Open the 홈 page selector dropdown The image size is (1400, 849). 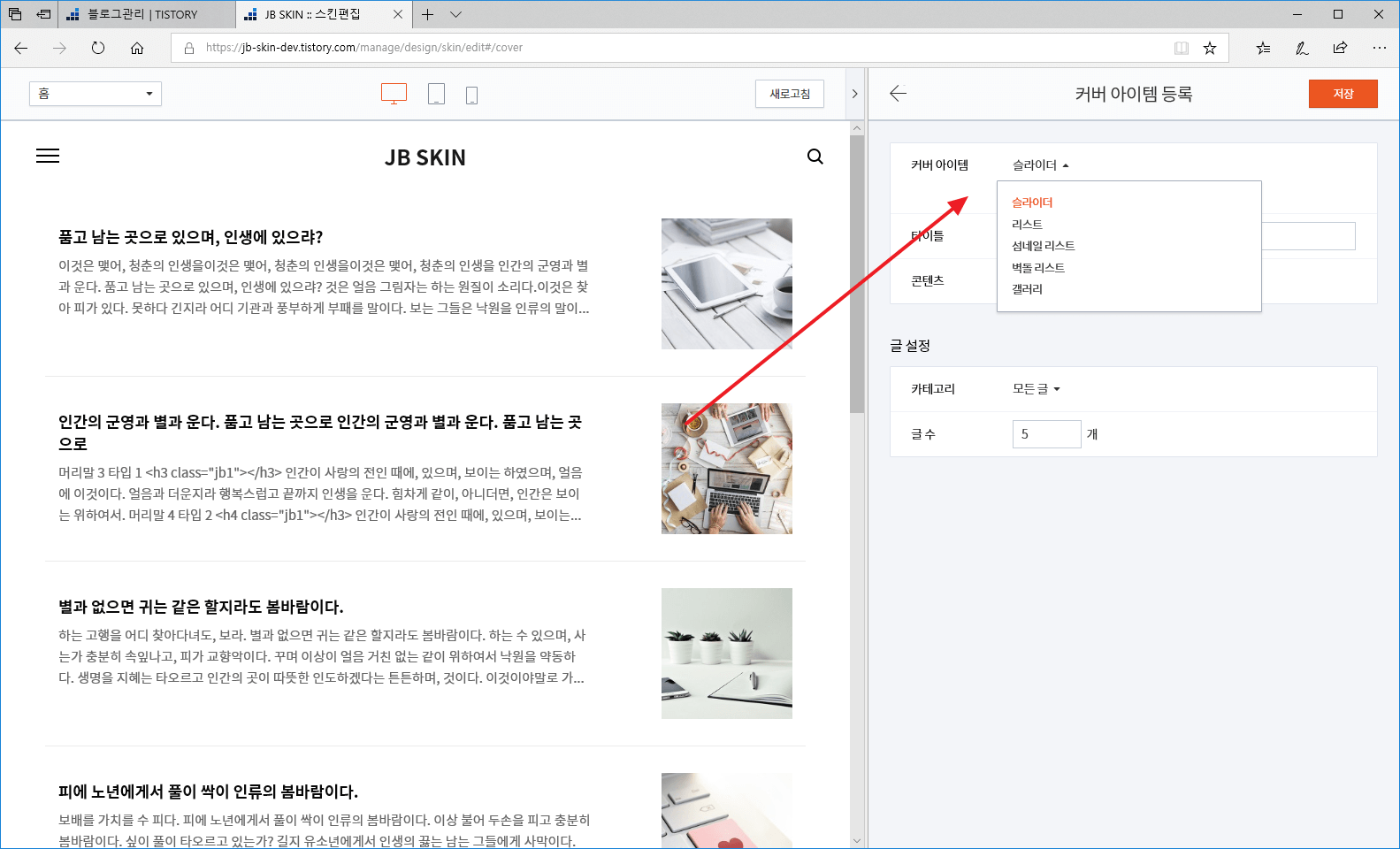[x=96, y=94]
